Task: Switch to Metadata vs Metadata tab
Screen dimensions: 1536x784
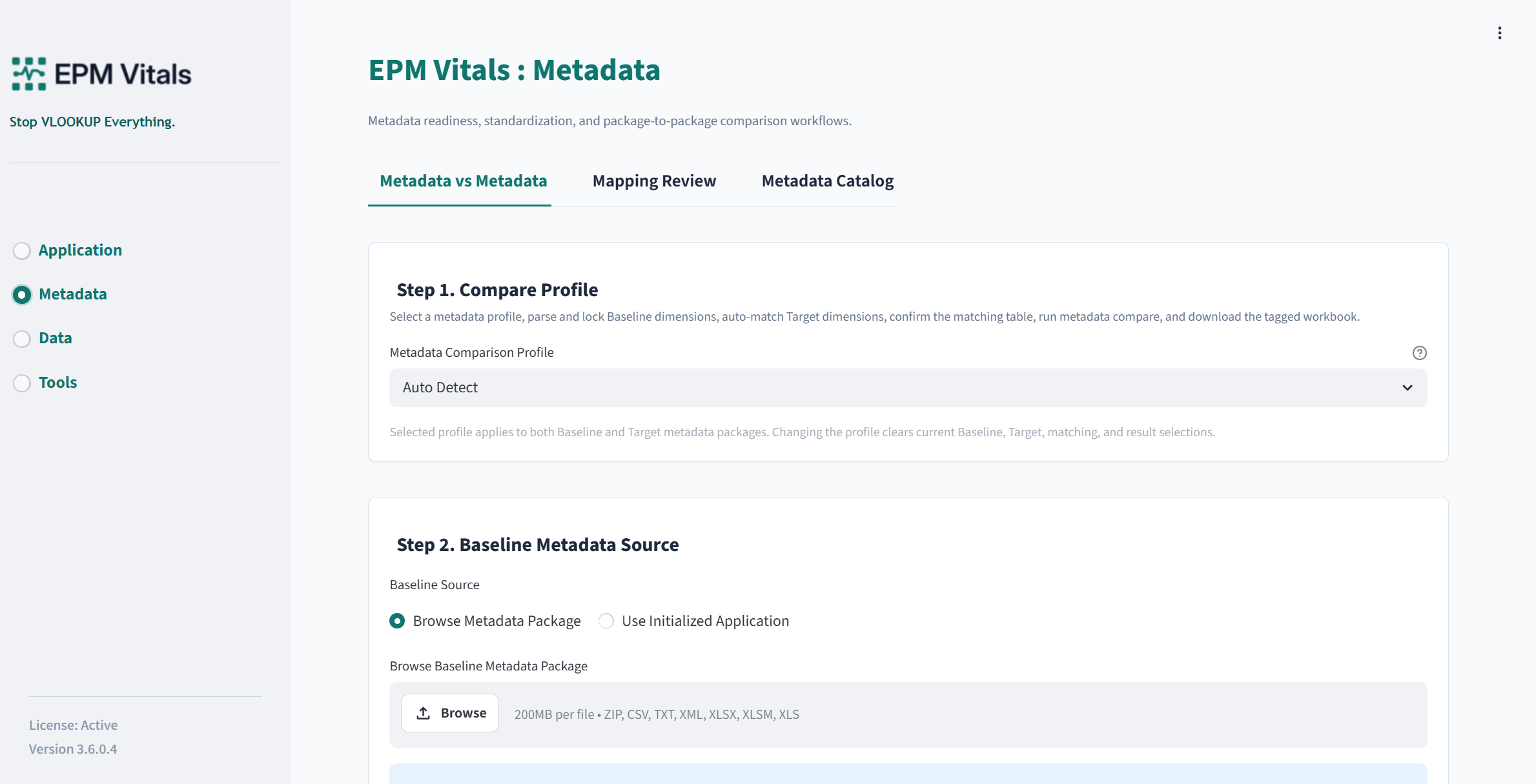Action: click(x=463, y=181)
